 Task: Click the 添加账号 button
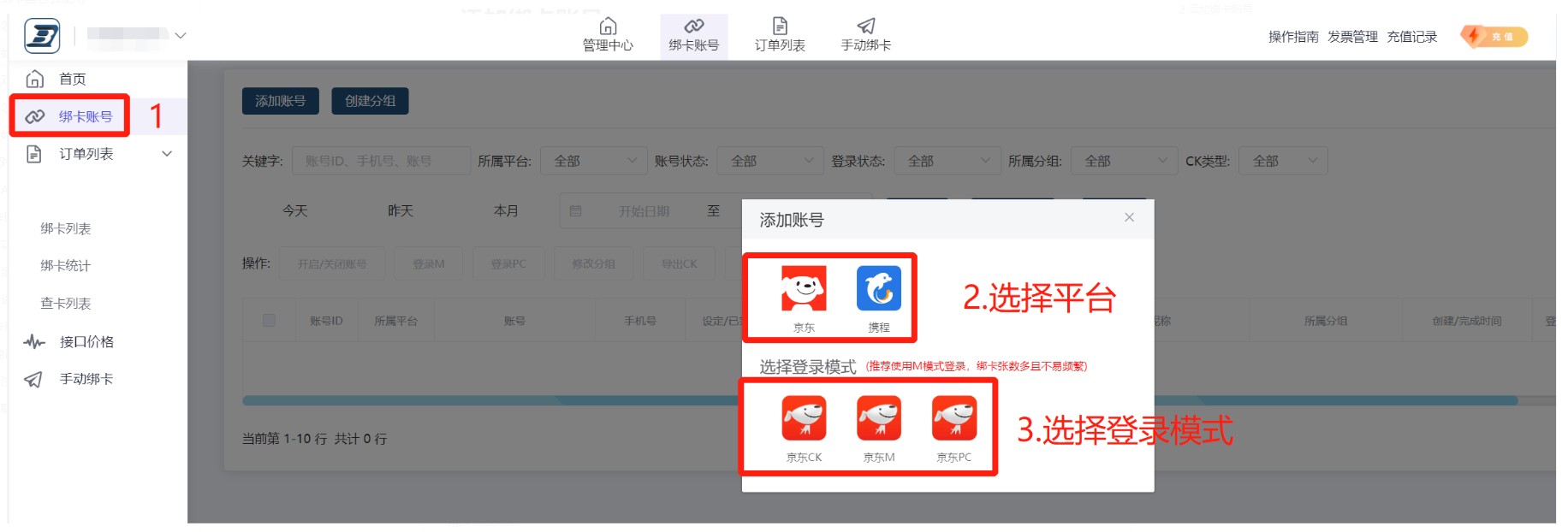[x=281, y=101]
